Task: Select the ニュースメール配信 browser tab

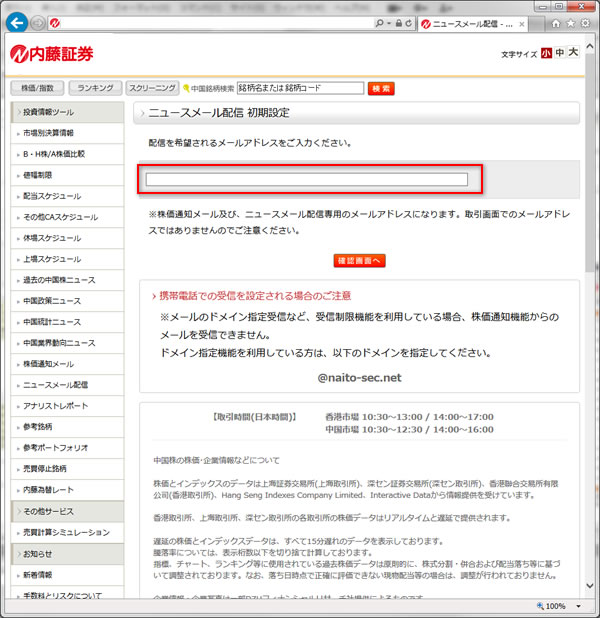Action: pyautogui.click(x=472, y=24)
